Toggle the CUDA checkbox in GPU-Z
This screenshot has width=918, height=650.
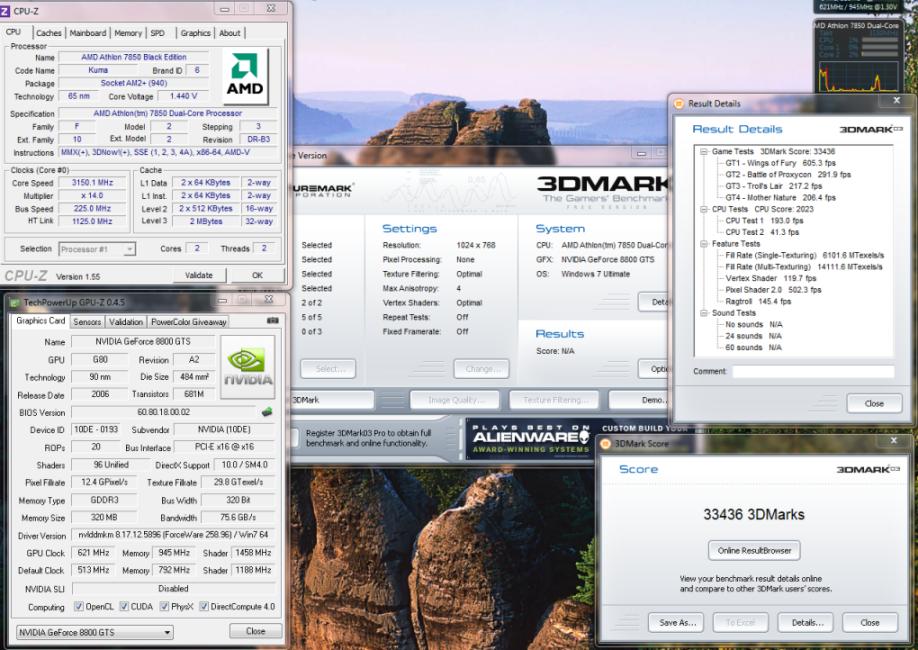(124, 607)
